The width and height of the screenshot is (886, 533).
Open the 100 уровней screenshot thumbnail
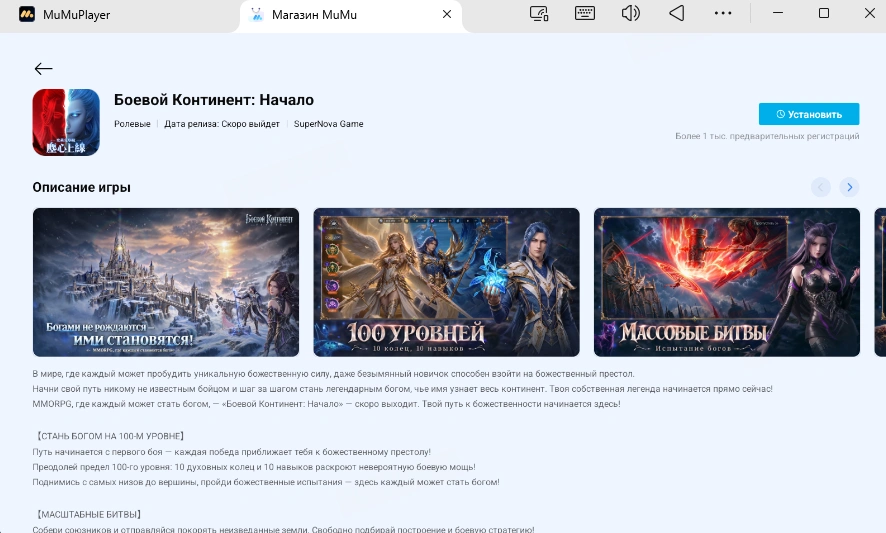click(x=446, y=282)
